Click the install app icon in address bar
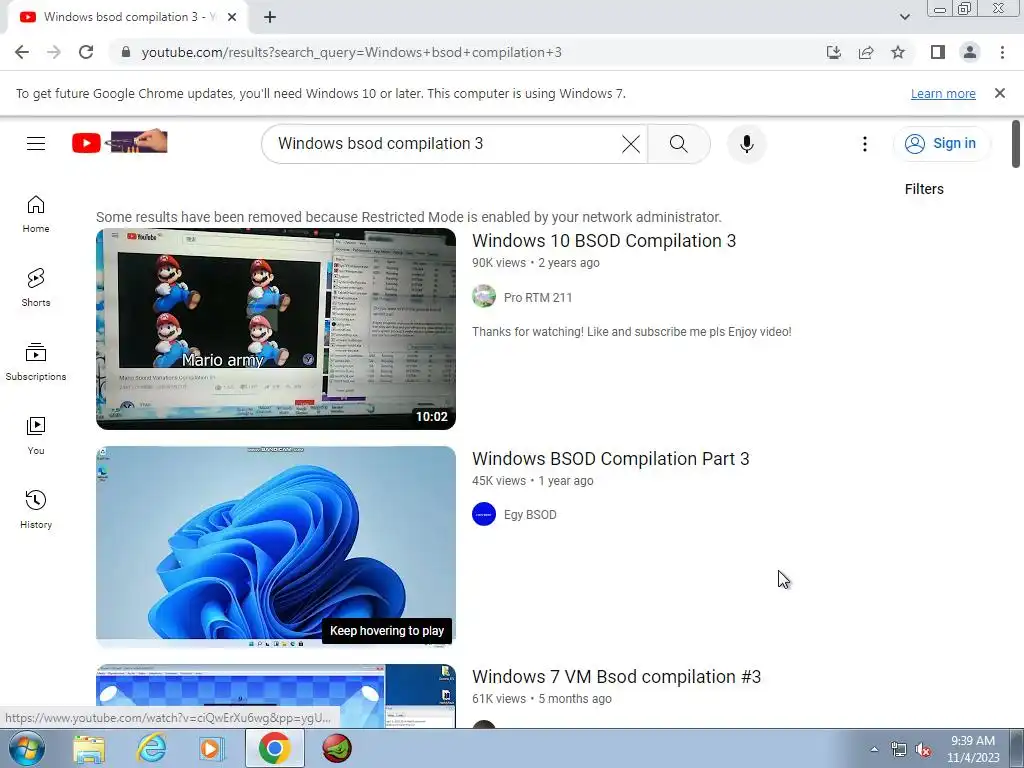The image size is (1024, 768). [834, 52]
